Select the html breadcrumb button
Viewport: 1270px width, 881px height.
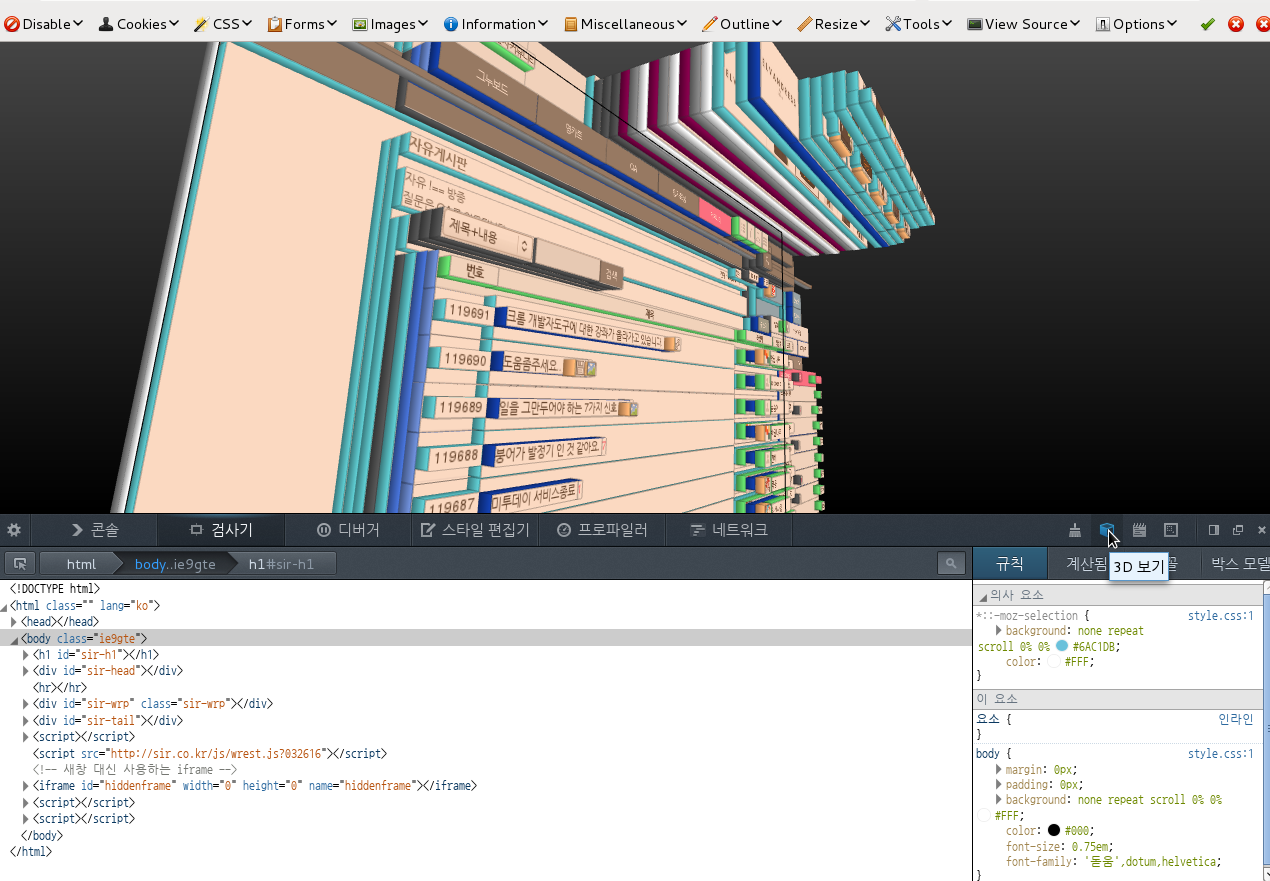point(81,564)
